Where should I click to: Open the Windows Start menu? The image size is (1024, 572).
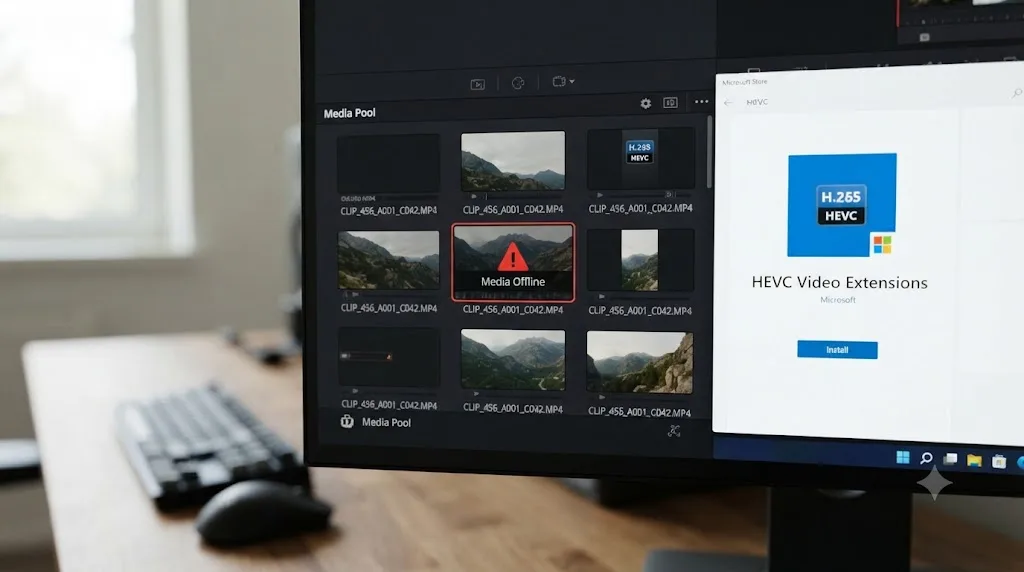903,457
